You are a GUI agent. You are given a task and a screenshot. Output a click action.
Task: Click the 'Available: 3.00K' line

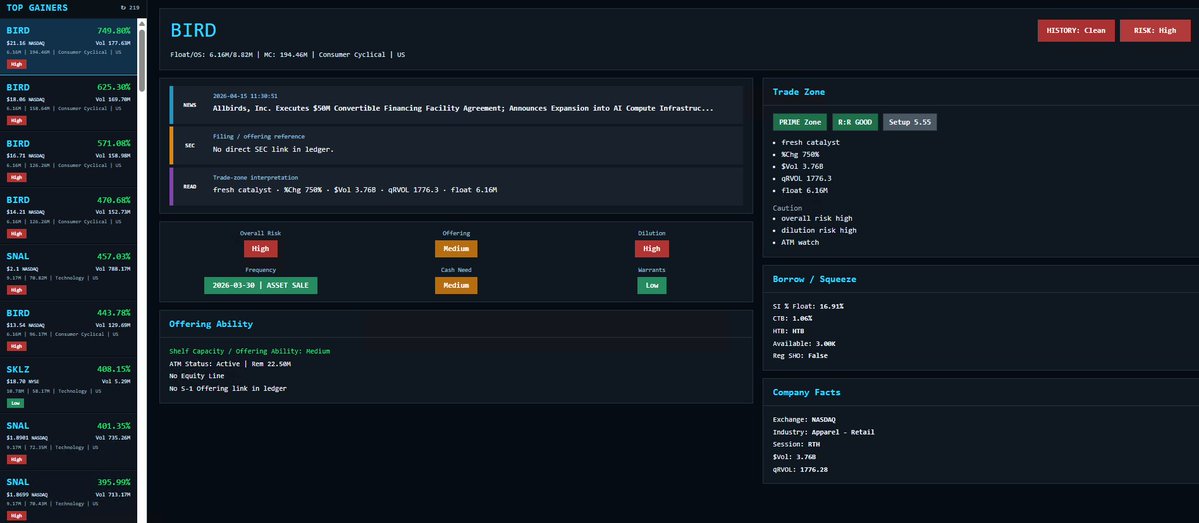[804, 343]
